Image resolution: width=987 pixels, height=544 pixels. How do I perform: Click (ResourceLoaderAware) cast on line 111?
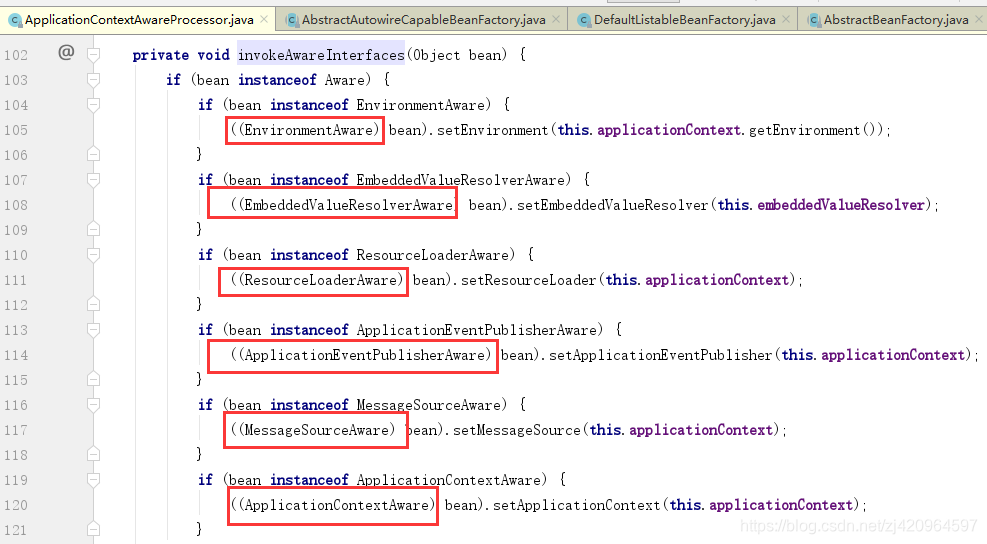coord(321,280)
